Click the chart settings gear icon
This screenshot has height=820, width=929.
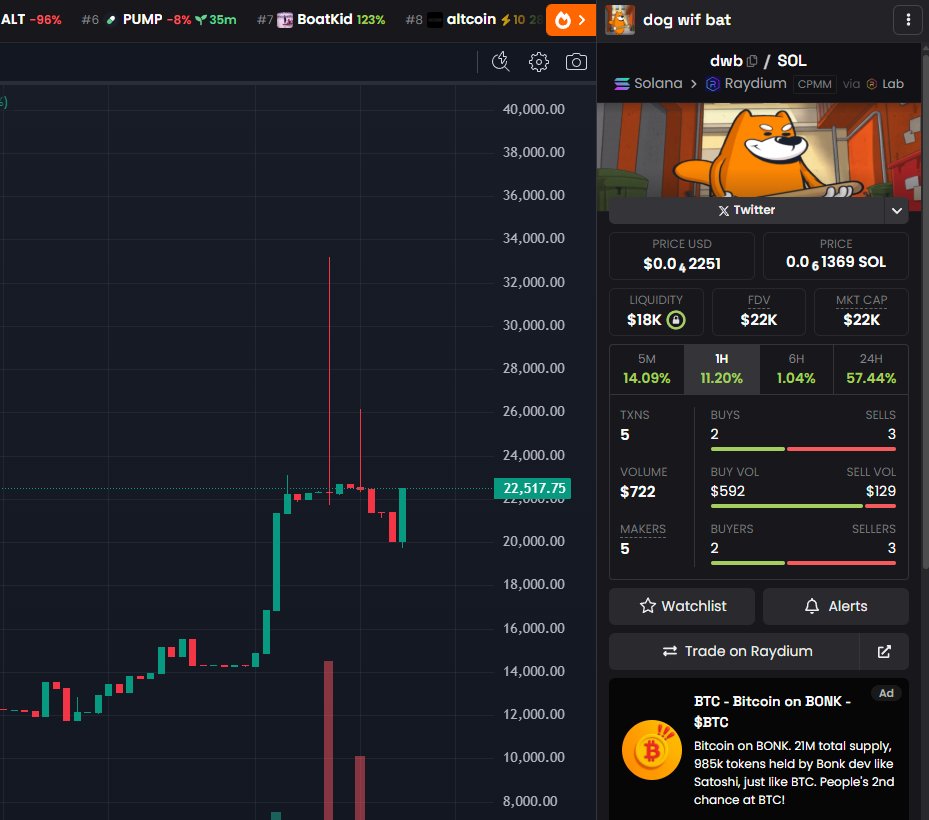(539, 62)
